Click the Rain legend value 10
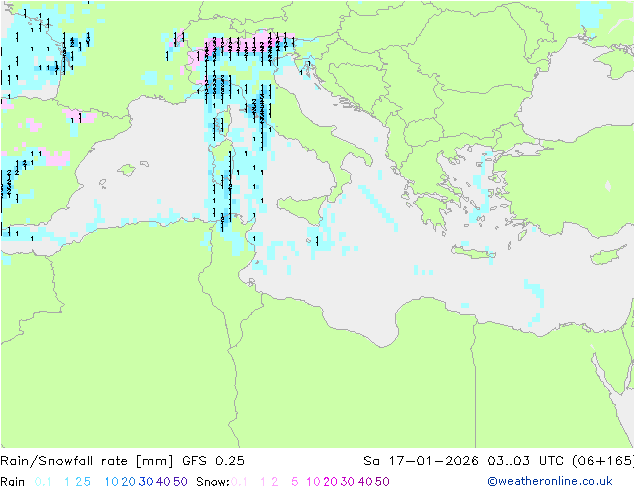Image resolution: width=634 pixels, height=490 pixels. click(x=112, y=482)
